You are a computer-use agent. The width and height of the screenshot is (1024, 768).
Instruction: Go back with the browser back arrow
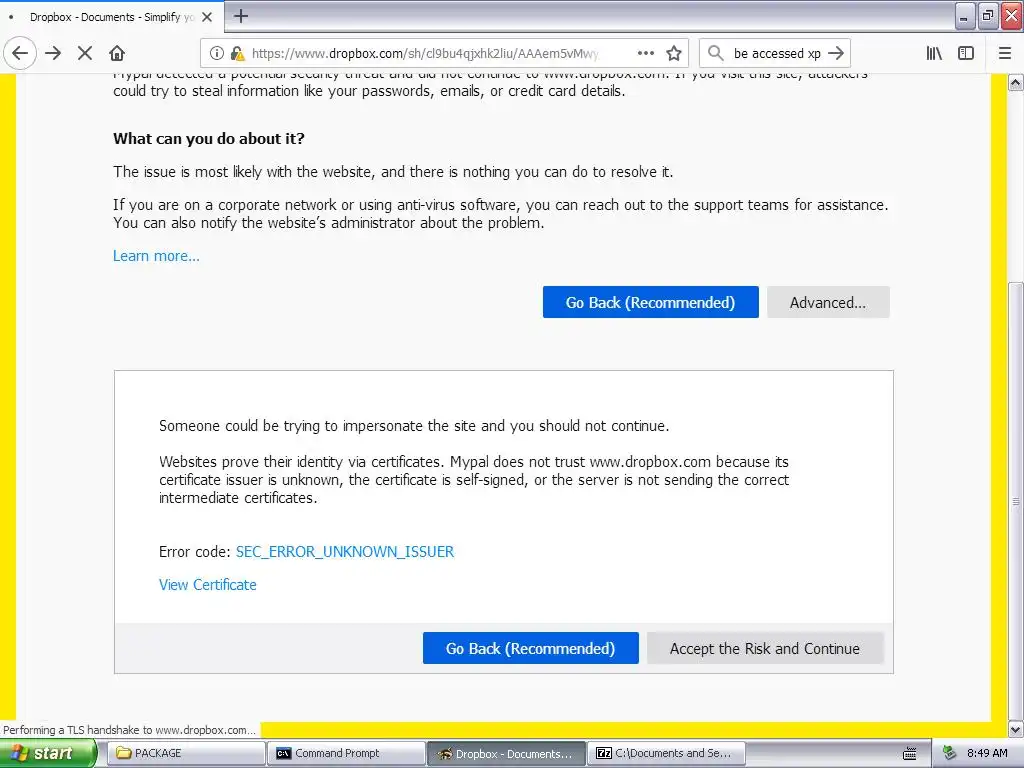[20, 53]
